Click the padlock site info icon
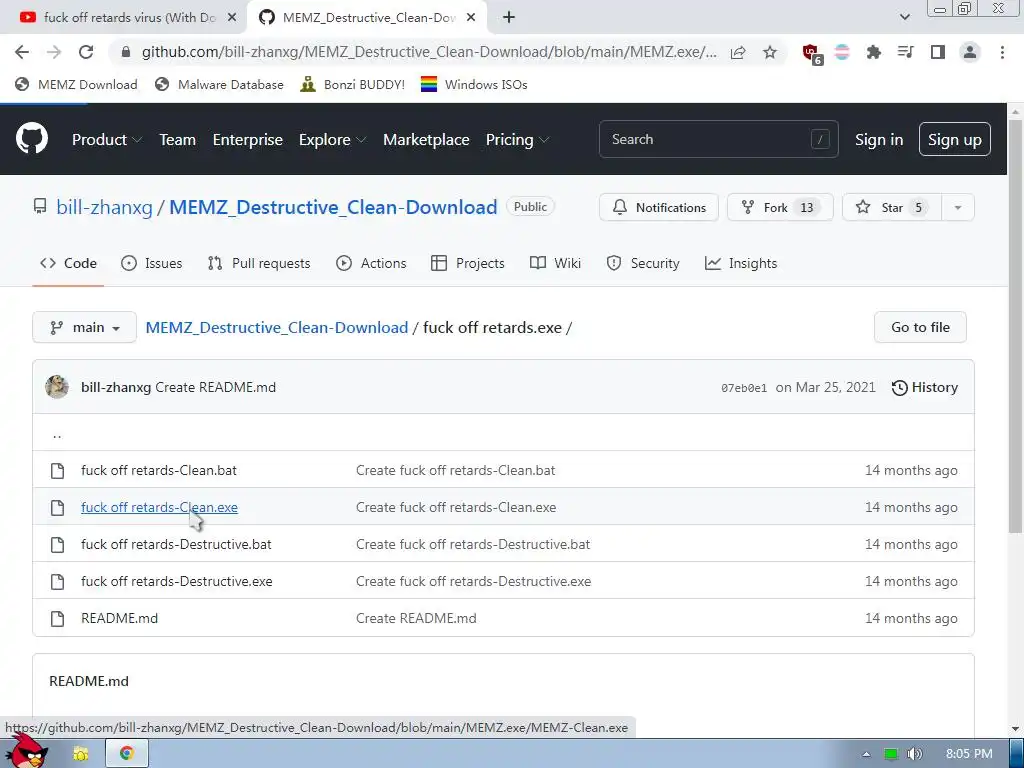The width and height of the screenshot is (1024, 768). coord(127,52)
